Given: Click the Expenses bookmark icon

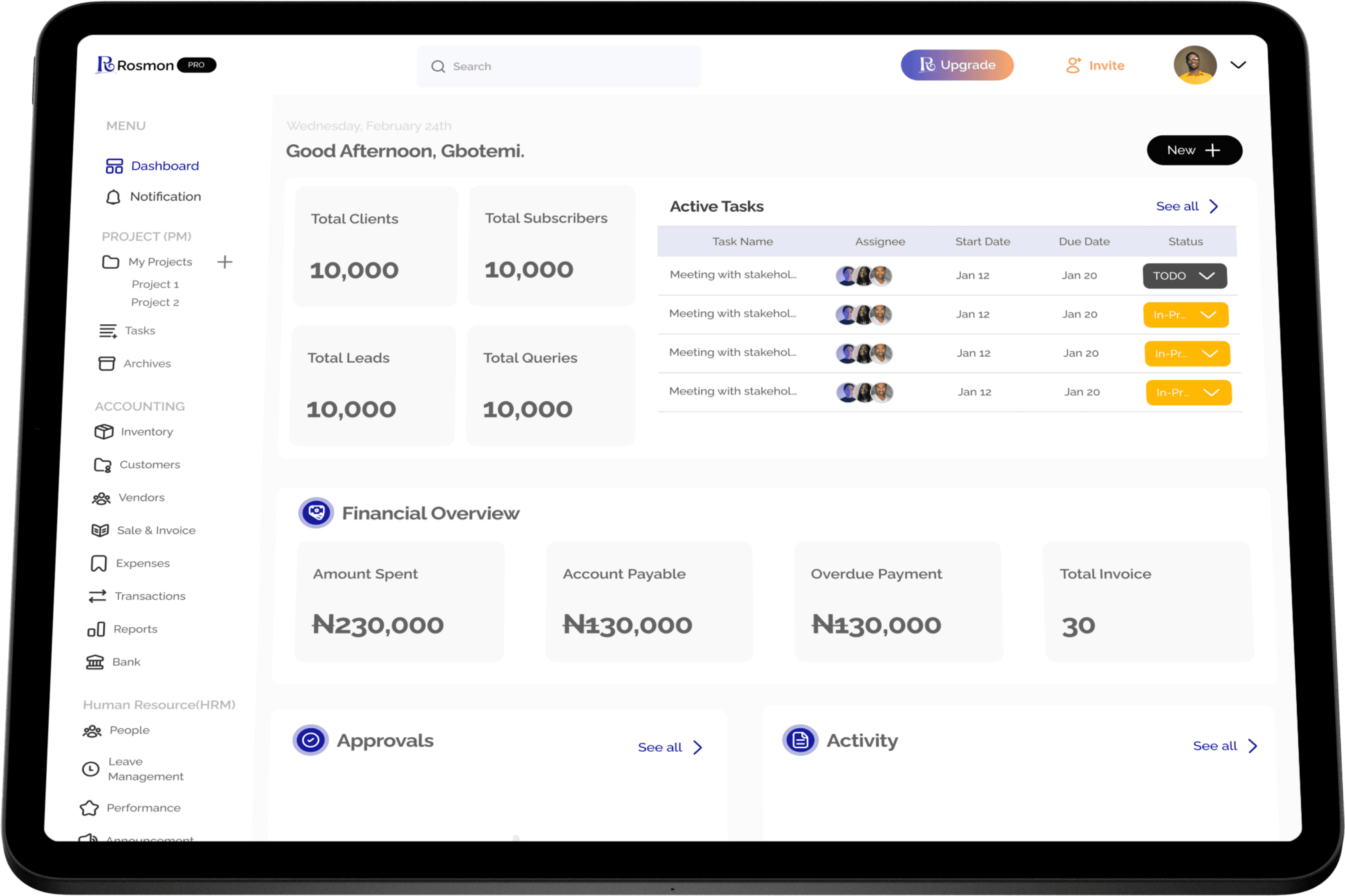Looking at the screenshot, I should pos(98,564).
